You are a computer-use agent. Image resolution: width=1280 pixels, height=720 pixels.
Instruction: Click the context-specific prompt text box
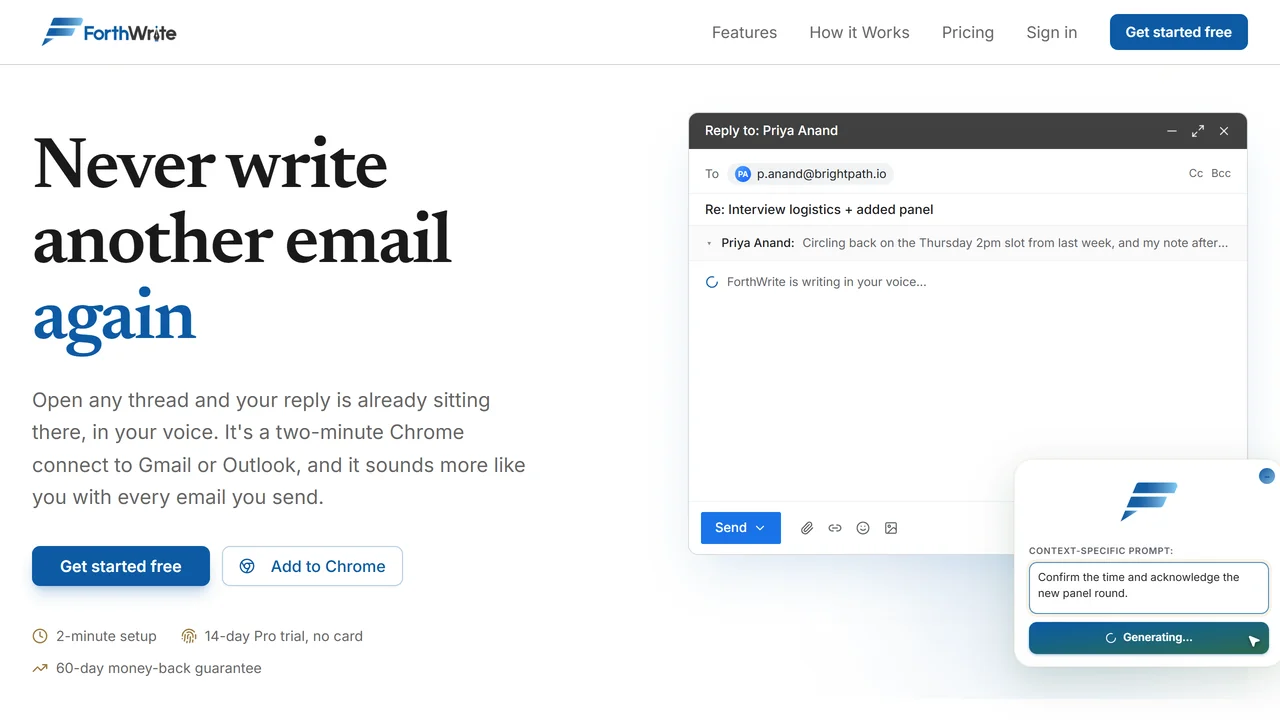1148,586
